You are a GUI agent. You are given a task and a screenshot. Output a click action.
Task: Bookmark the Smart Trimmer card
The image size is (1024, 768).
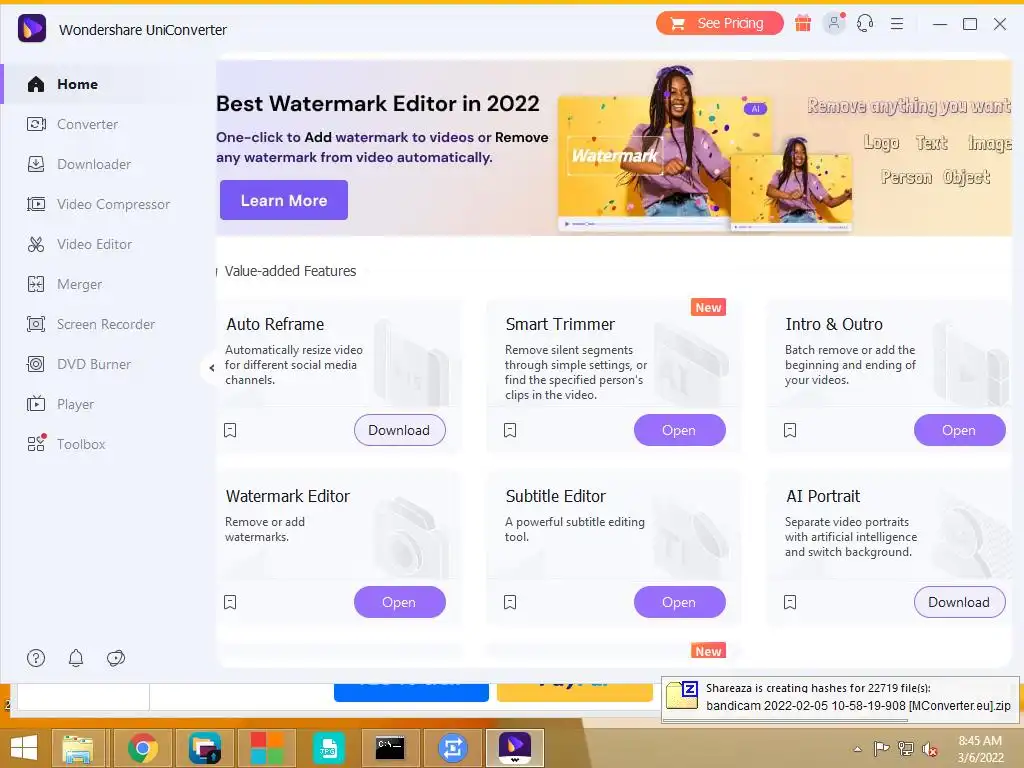tap(510, 430)
